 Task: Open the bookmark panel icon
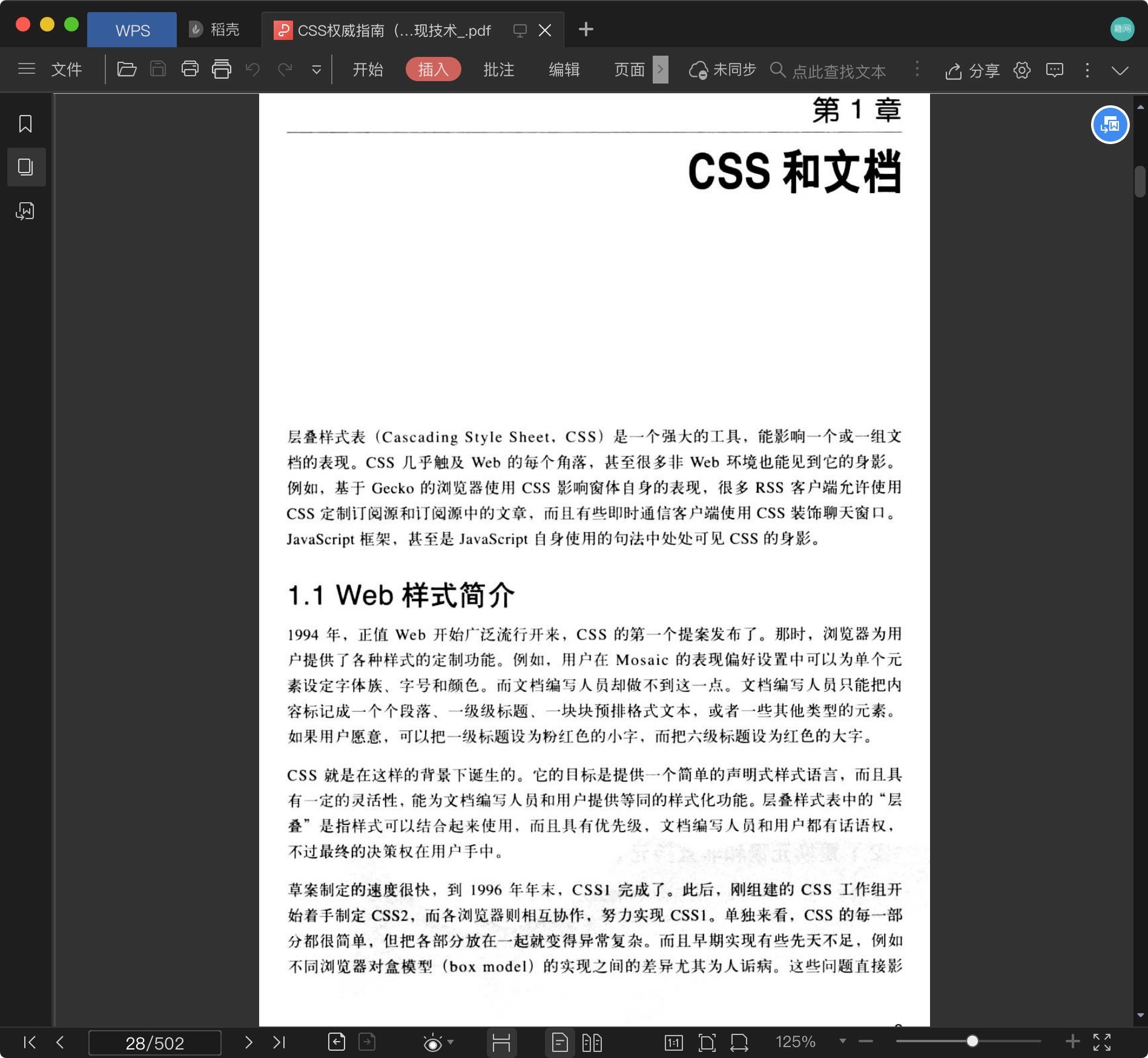pyautogui.click(x=25, y=123)
